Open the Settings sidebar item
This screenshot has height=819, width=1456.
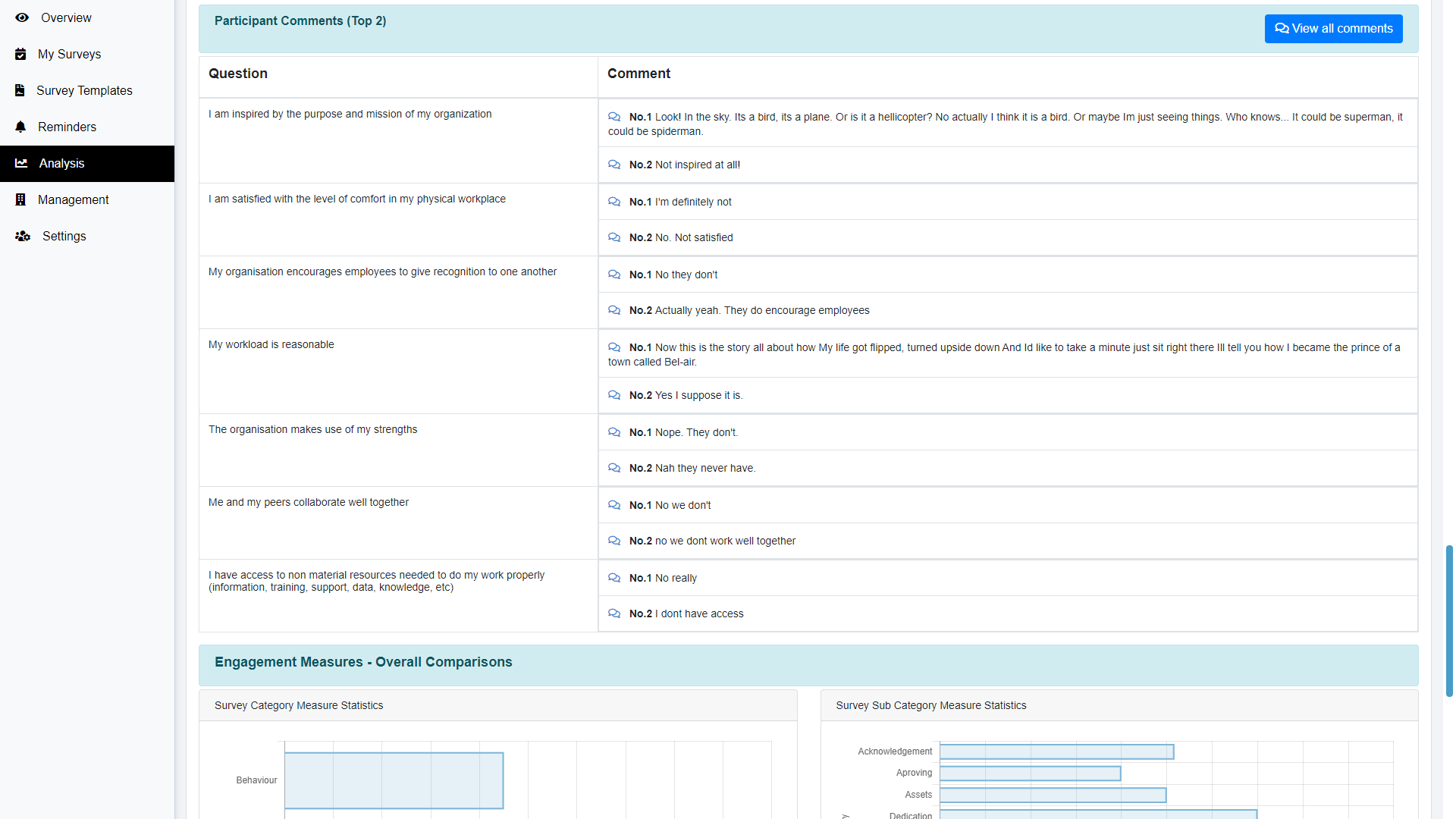[87, 236]
